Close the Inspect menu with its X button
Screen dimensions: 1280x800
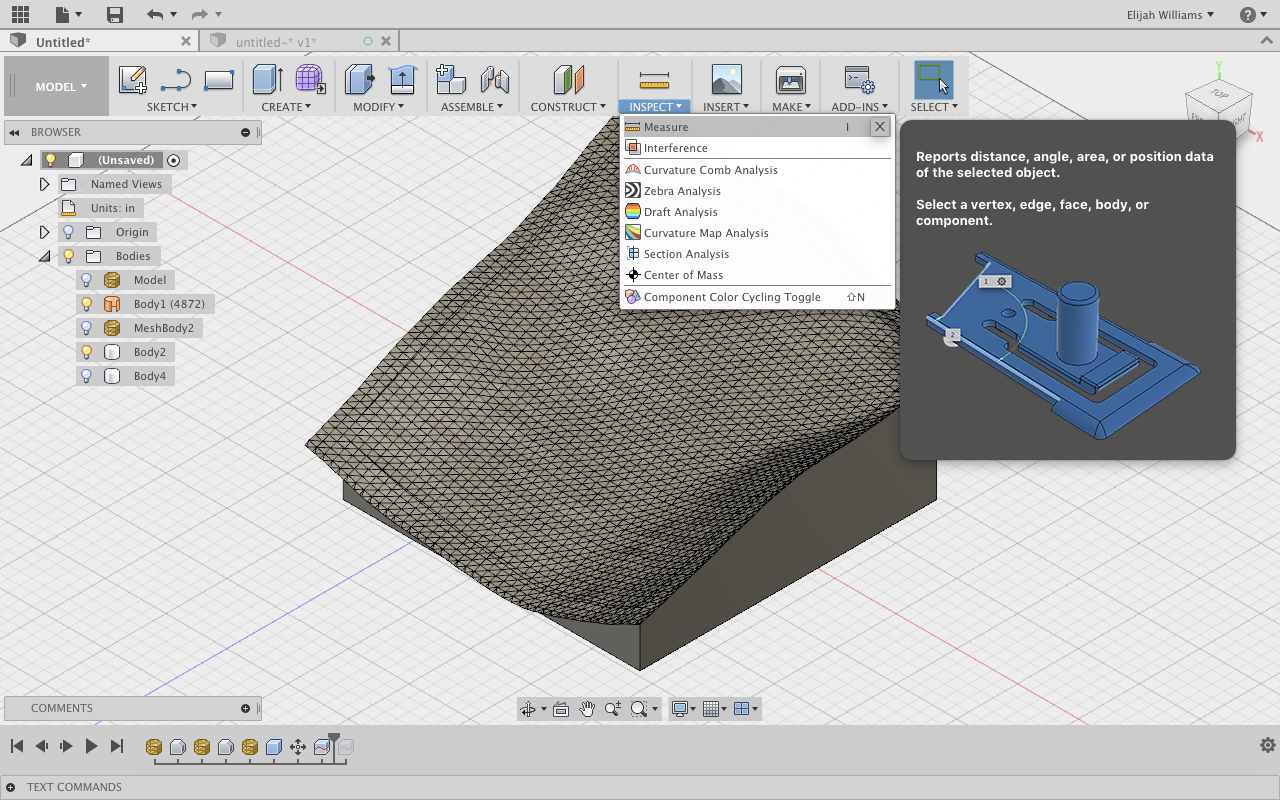click(879, 126)
